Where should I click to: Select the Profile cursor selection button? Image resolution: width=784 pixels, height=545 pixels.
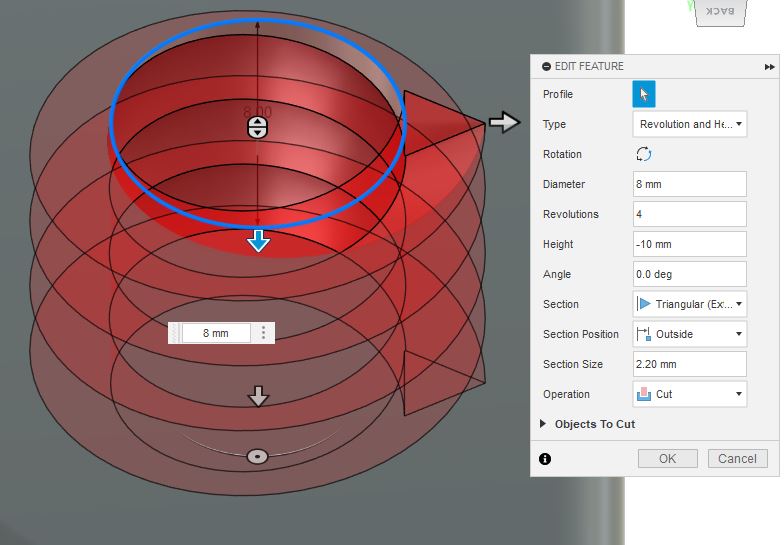[x=644, y=94]
